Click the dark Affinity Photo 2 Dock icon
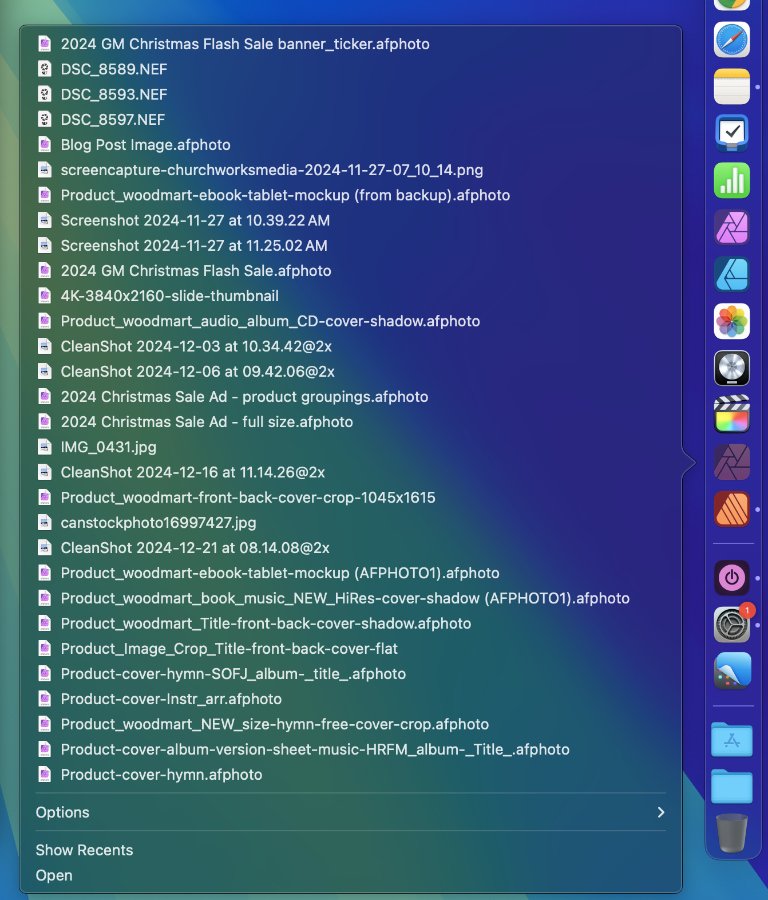The width and height of the screenshot is (768, 900). click(732, 461)
